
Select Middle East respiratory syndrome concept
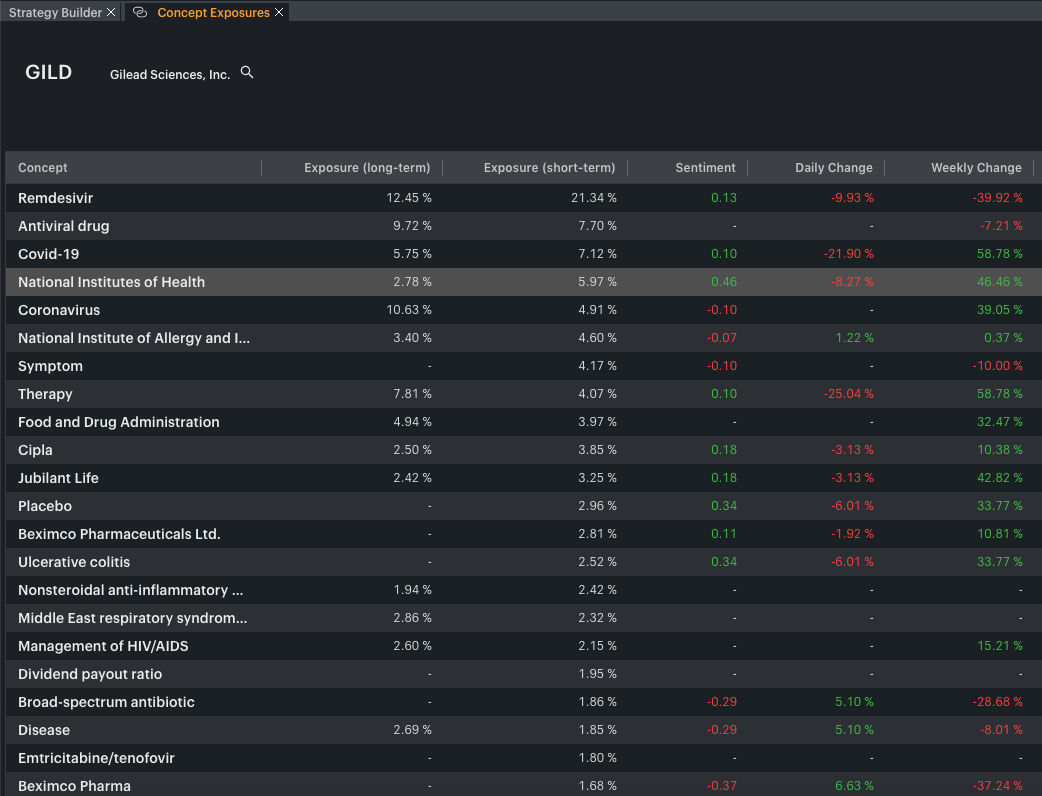[133, 618]
